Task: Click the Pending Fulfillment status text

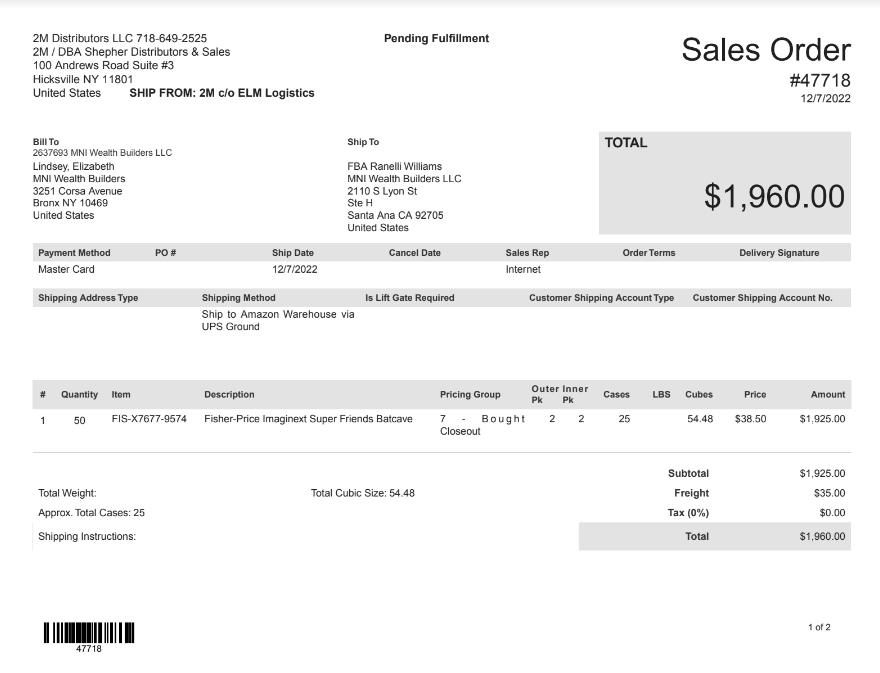Action: (436, 38)
